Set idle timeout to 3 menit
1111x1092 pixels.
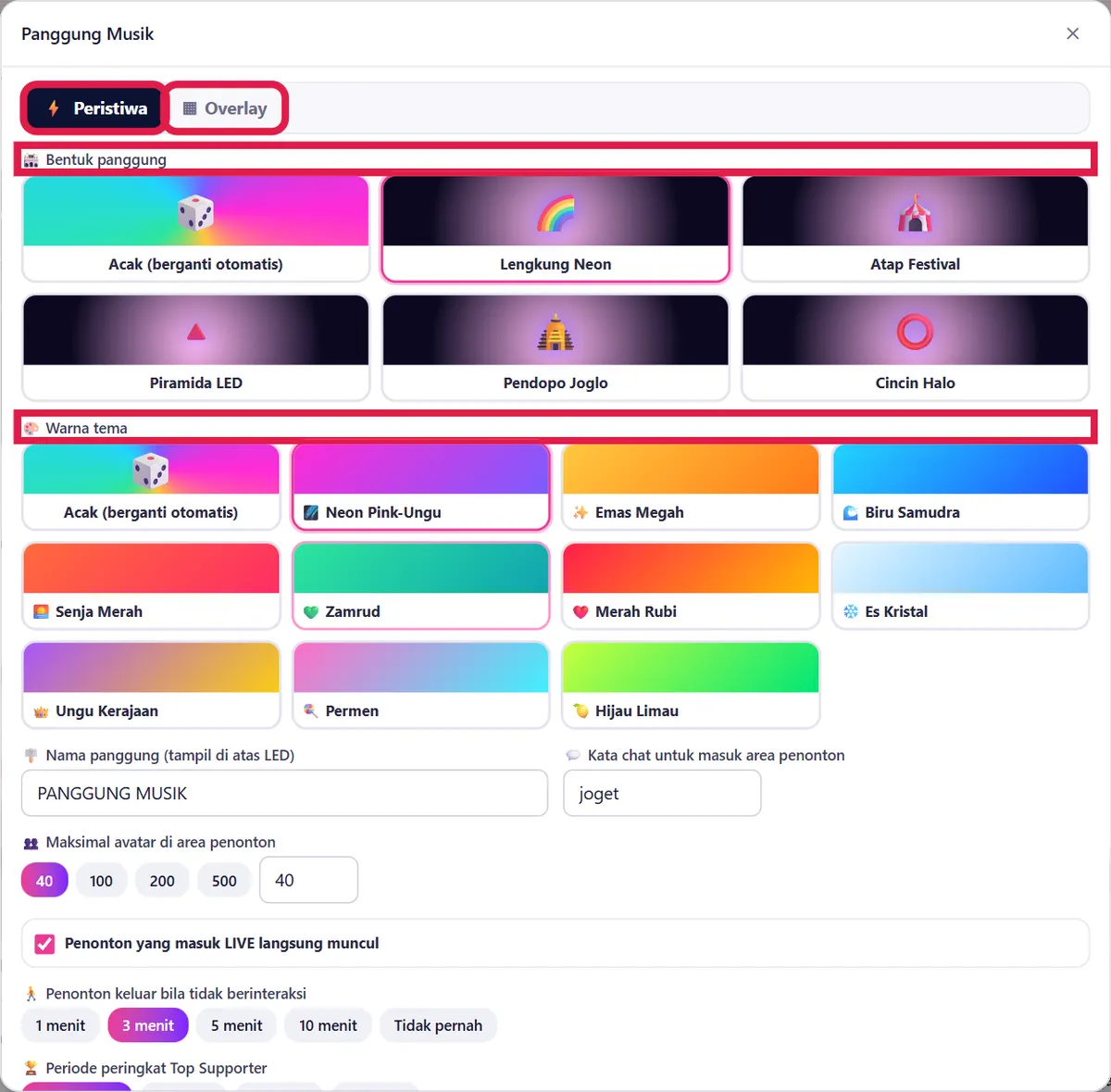(148, 1025)
